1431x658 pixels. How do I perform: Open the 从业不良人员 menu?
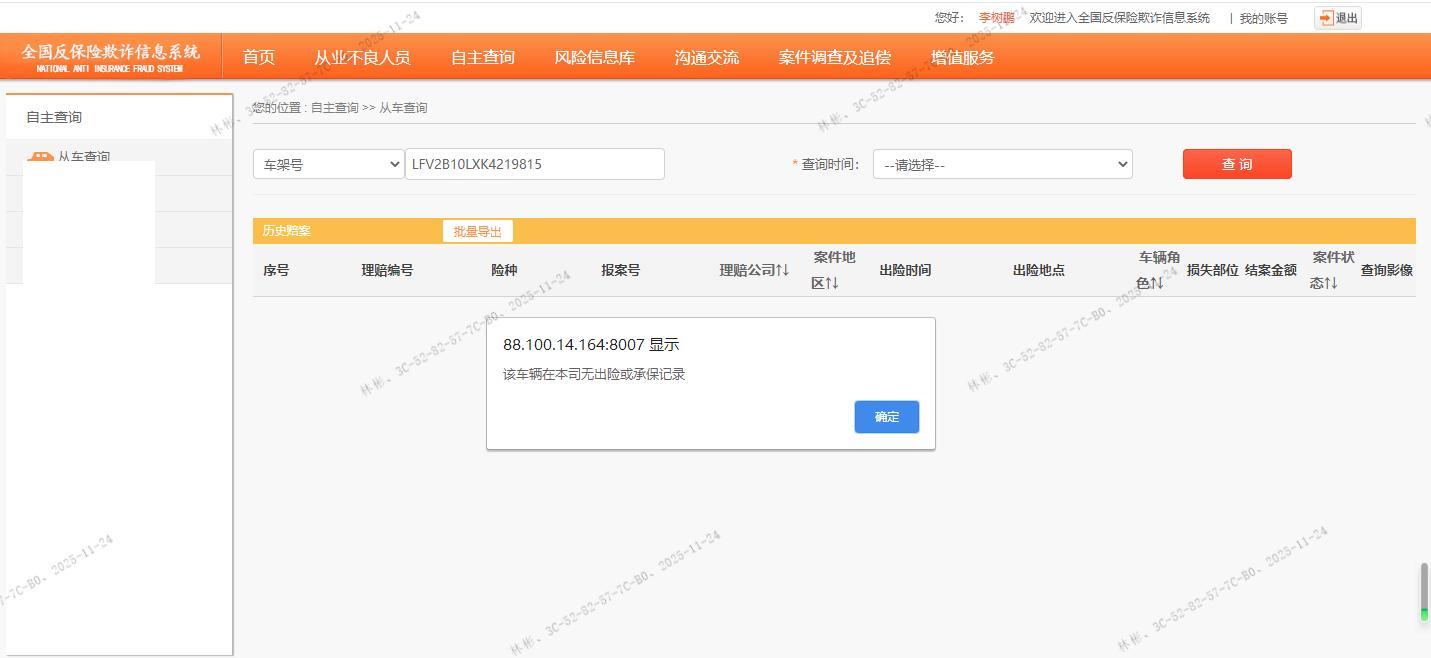(362, 57)
